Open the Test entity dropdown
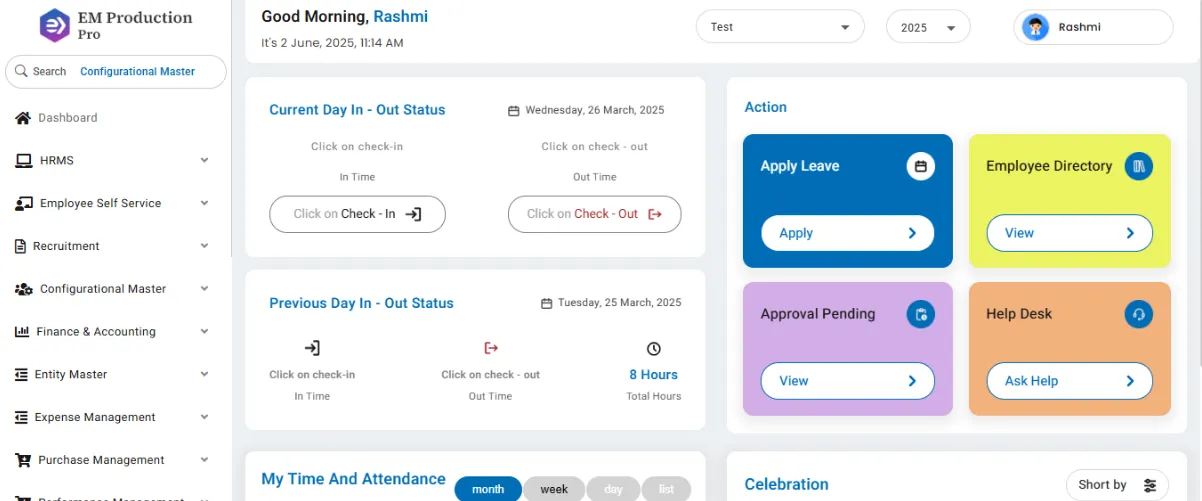Viewport: 1202px width, 501px height. [x=780, y=27]
